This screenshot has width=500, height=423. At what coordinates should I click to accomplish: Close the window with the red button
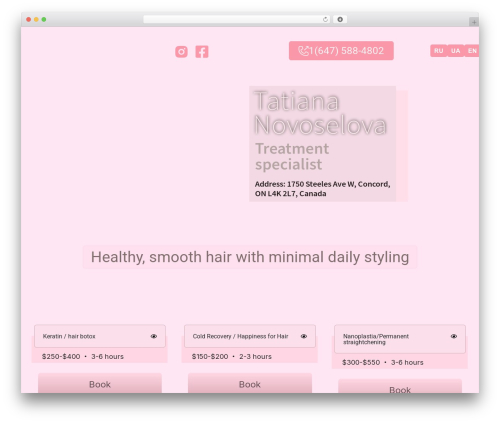pyautogui.click(x=29, y=20)
